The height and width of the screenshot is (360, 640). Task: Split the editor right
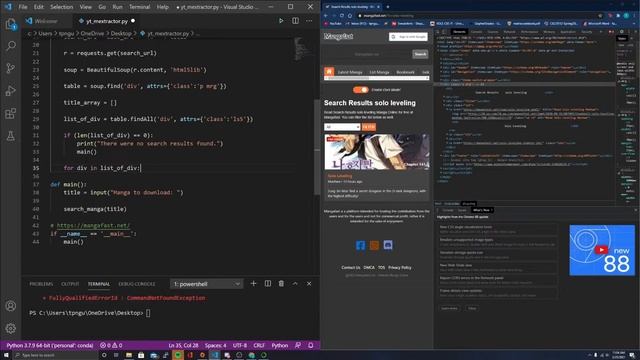pyautogui.click(x=295, y=20)
